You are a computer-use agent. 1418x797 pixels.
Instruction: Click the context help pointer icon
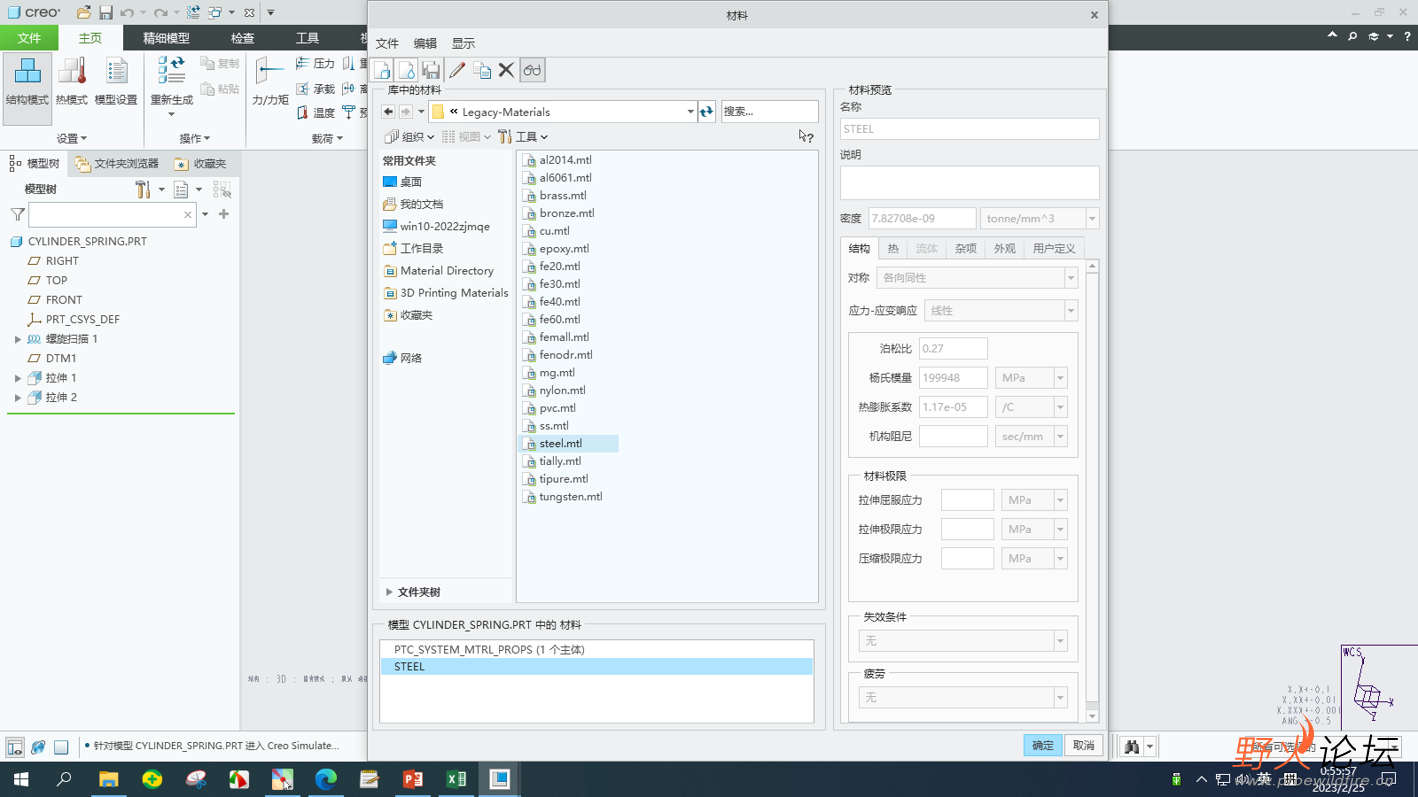(805, 137)
